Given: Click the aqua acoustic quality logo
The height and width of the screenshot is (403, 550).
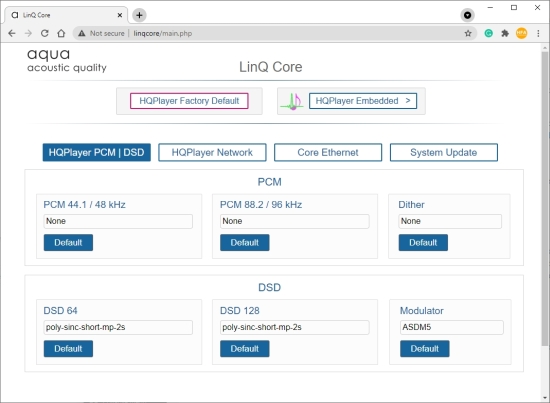Looking at the screenshot, I should tap(67, 60).
